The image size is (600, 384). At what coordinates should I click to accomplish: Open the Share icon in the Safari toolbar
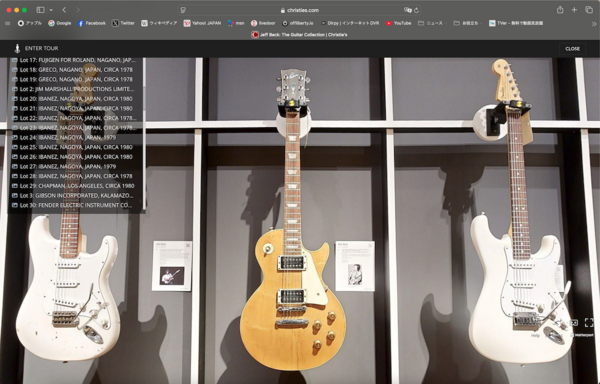pyautogui.click(x=560, y=10)
